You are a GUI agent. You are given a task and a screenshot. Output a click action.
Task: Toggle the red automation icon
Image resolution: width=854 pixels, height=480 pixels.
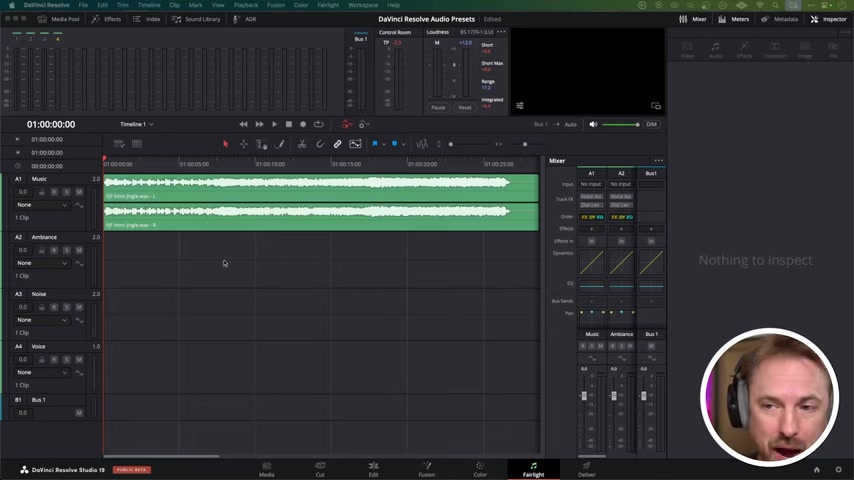347,124
